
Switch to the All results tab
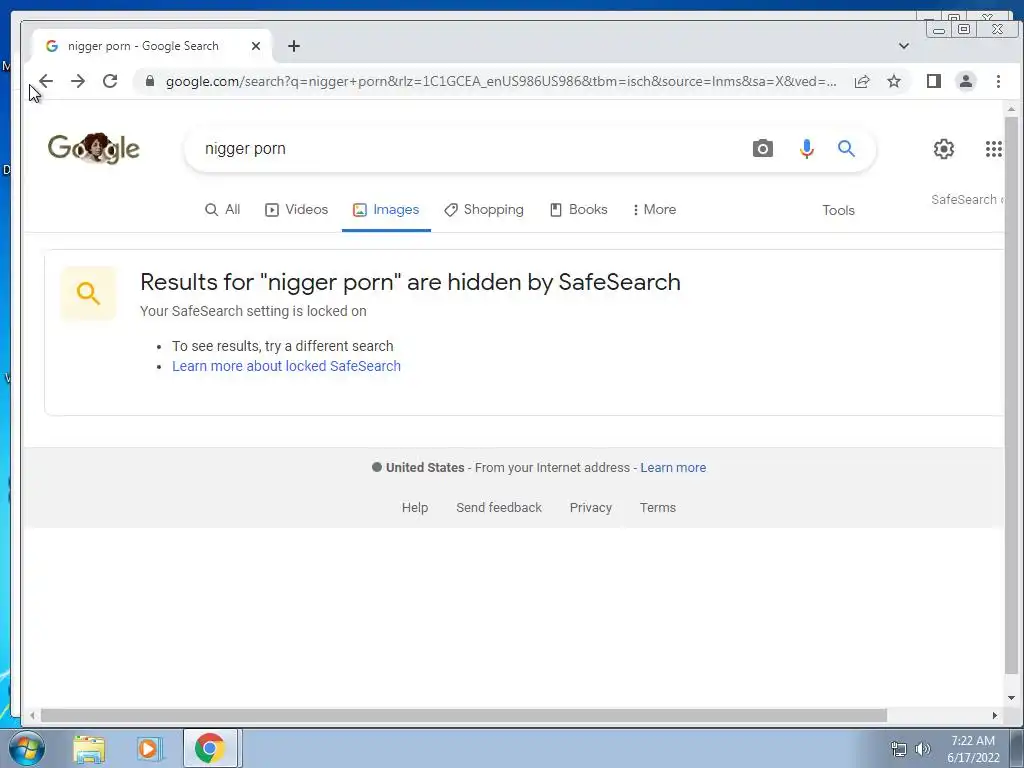pos(223,210)
